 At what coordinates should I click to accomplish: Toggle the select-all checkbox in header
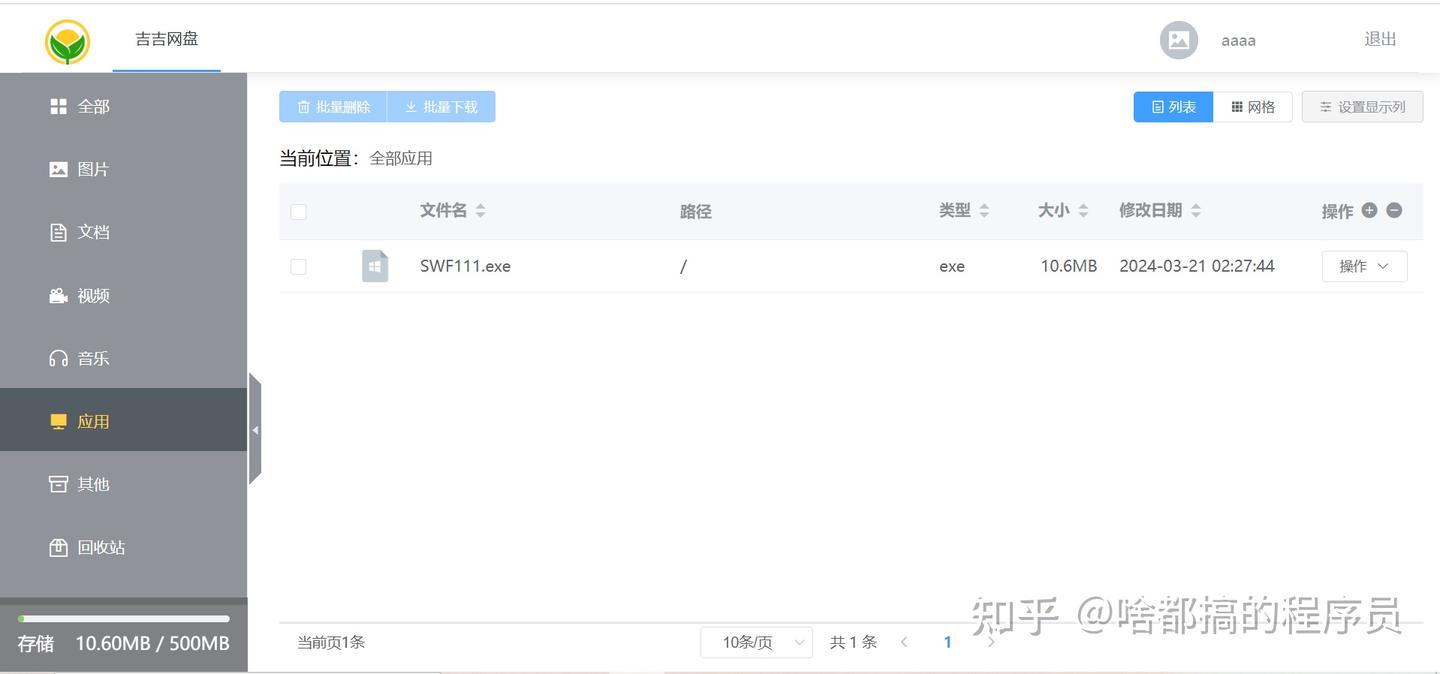point(298,211)
